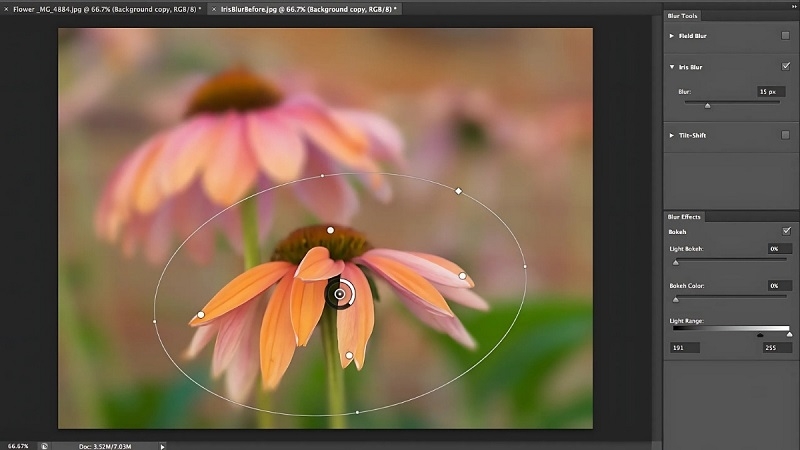Select the IrisBlurBefore.jpg document tab
The width and height of the screenshot is (800, 450).
click(305, 8)
